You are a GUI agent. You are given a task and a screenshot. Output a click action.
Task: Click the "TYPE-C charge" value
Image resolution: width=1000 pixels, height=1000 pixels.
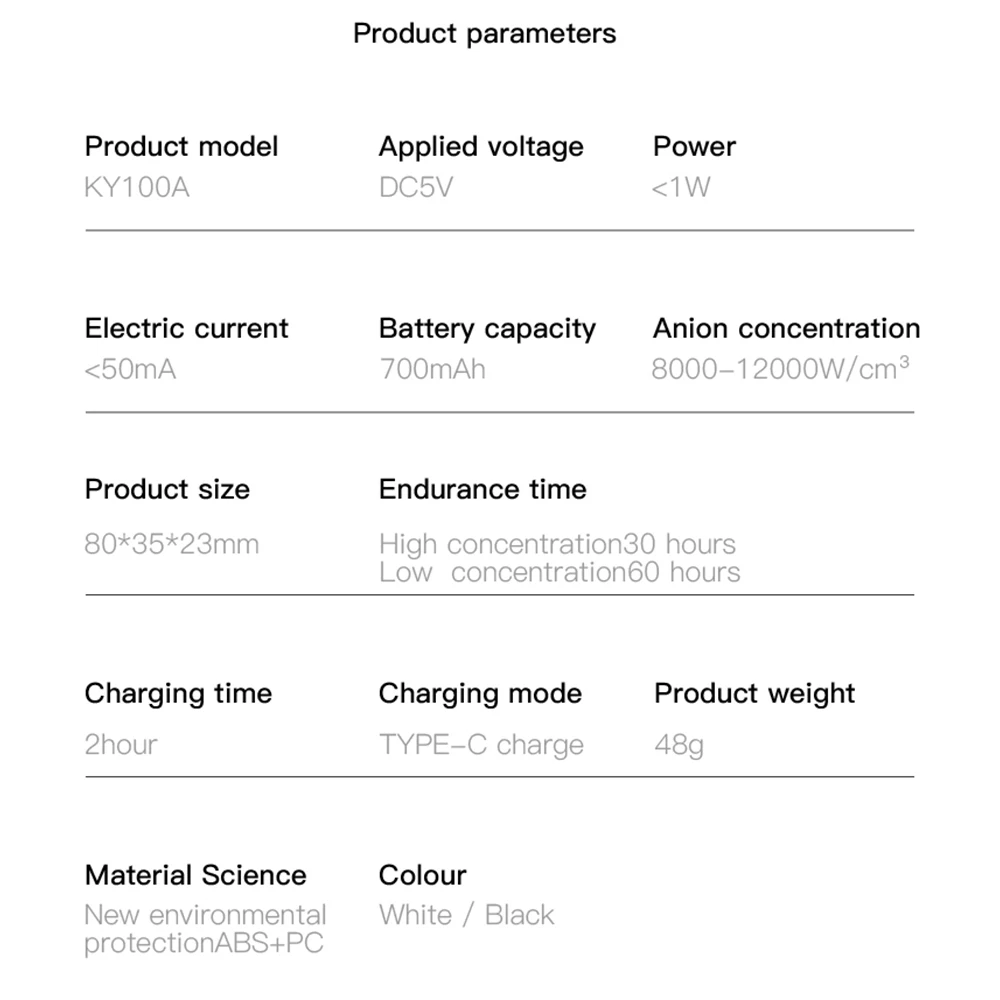coord(481,745)
